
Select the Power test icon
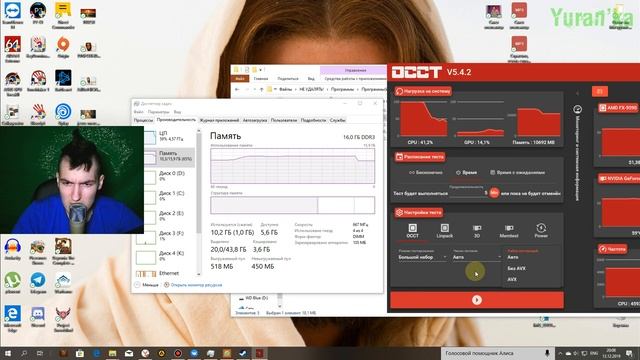(541, 231)
